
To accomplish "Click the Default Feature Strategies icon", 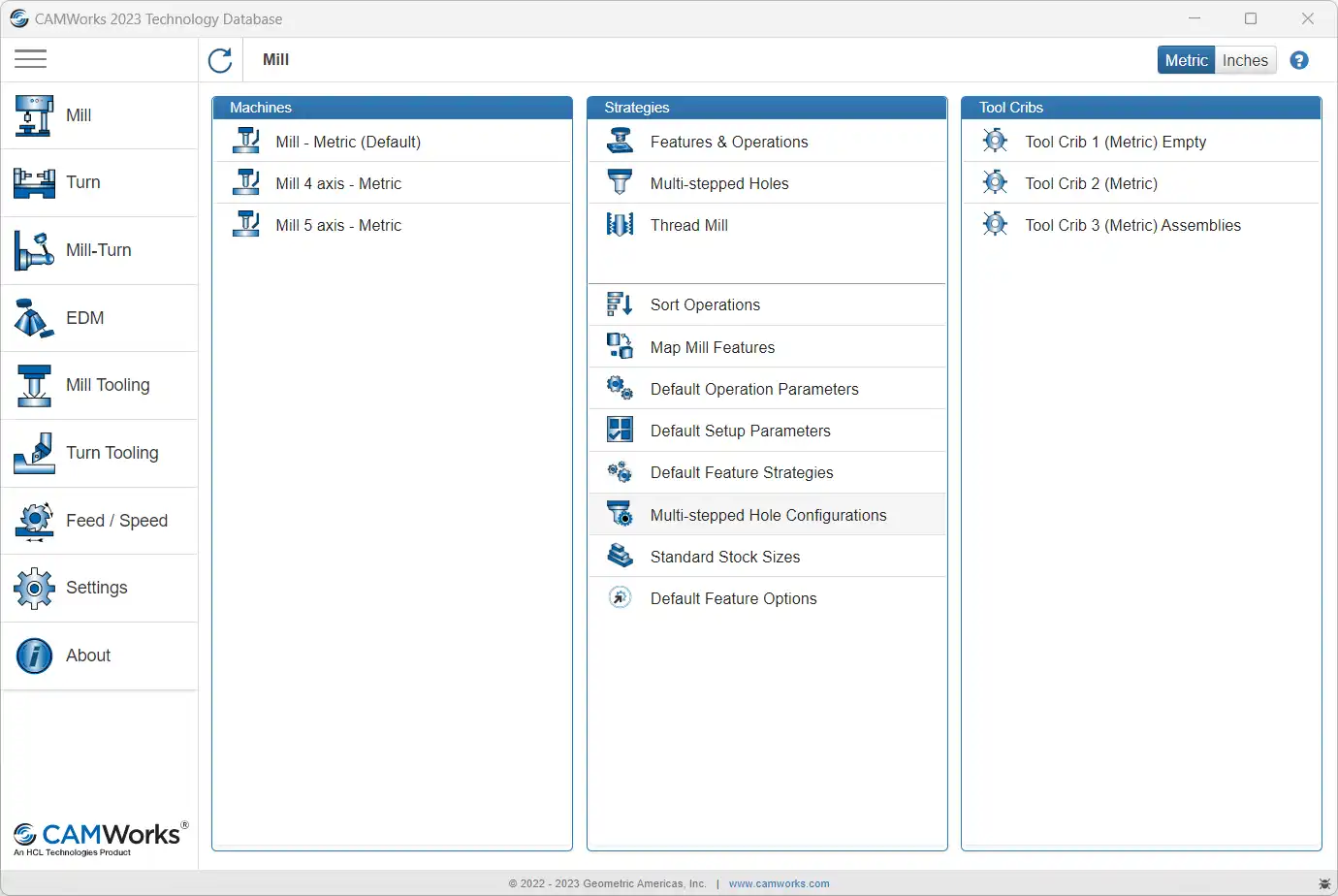I will click(620, 472).
